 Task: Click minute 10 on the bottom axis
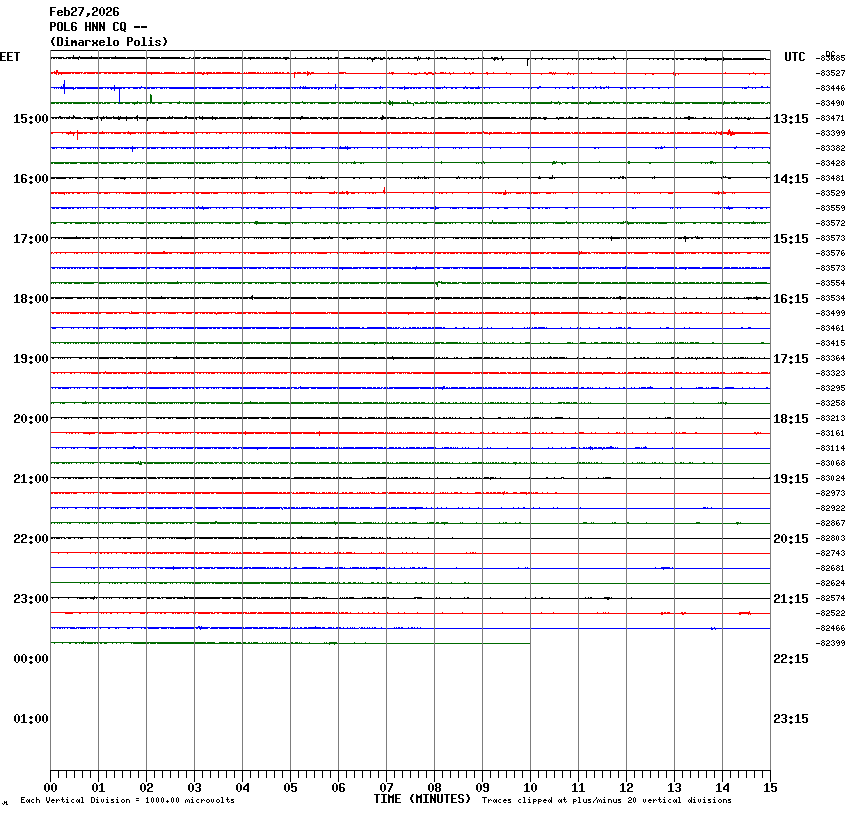(x=530, y=788)
